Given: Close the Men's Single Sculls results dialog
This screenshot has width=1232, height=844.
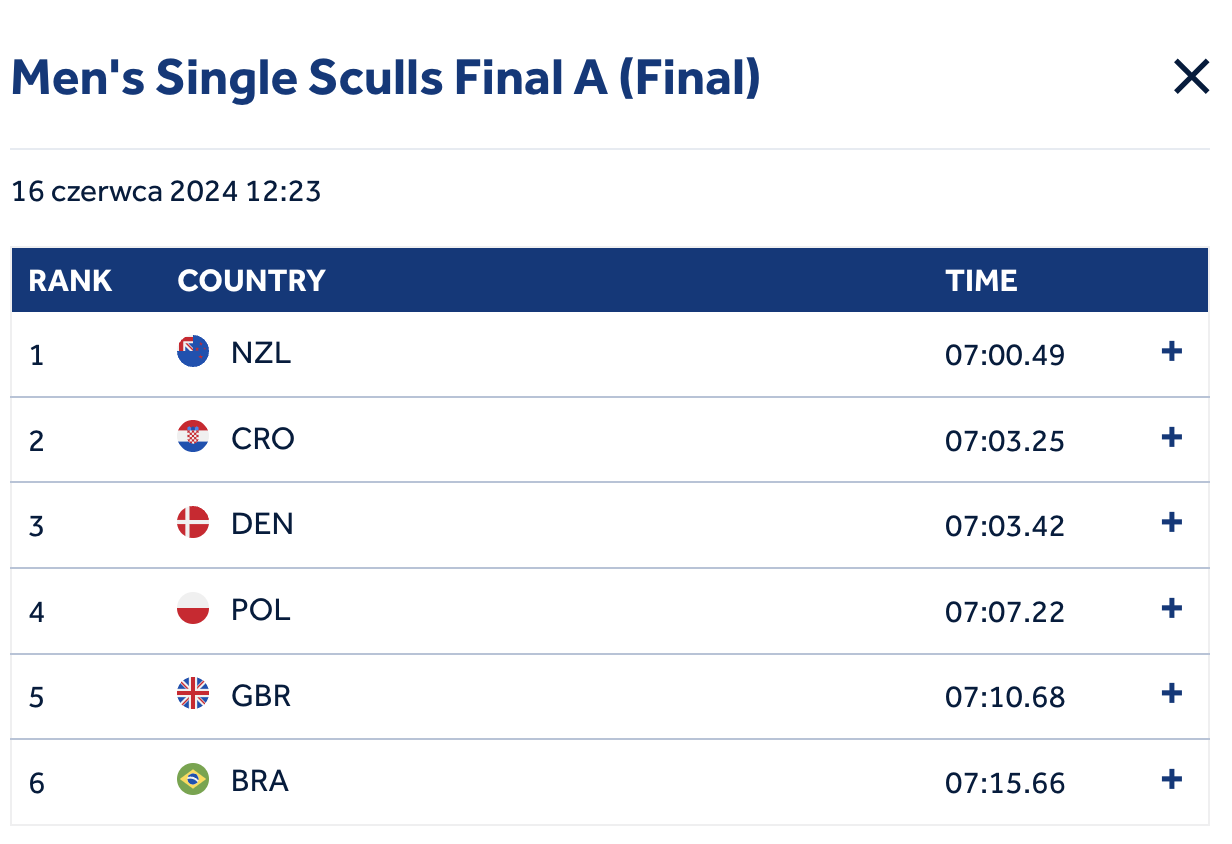Looking at the screenshot, I should click(x=1191, y=77).
